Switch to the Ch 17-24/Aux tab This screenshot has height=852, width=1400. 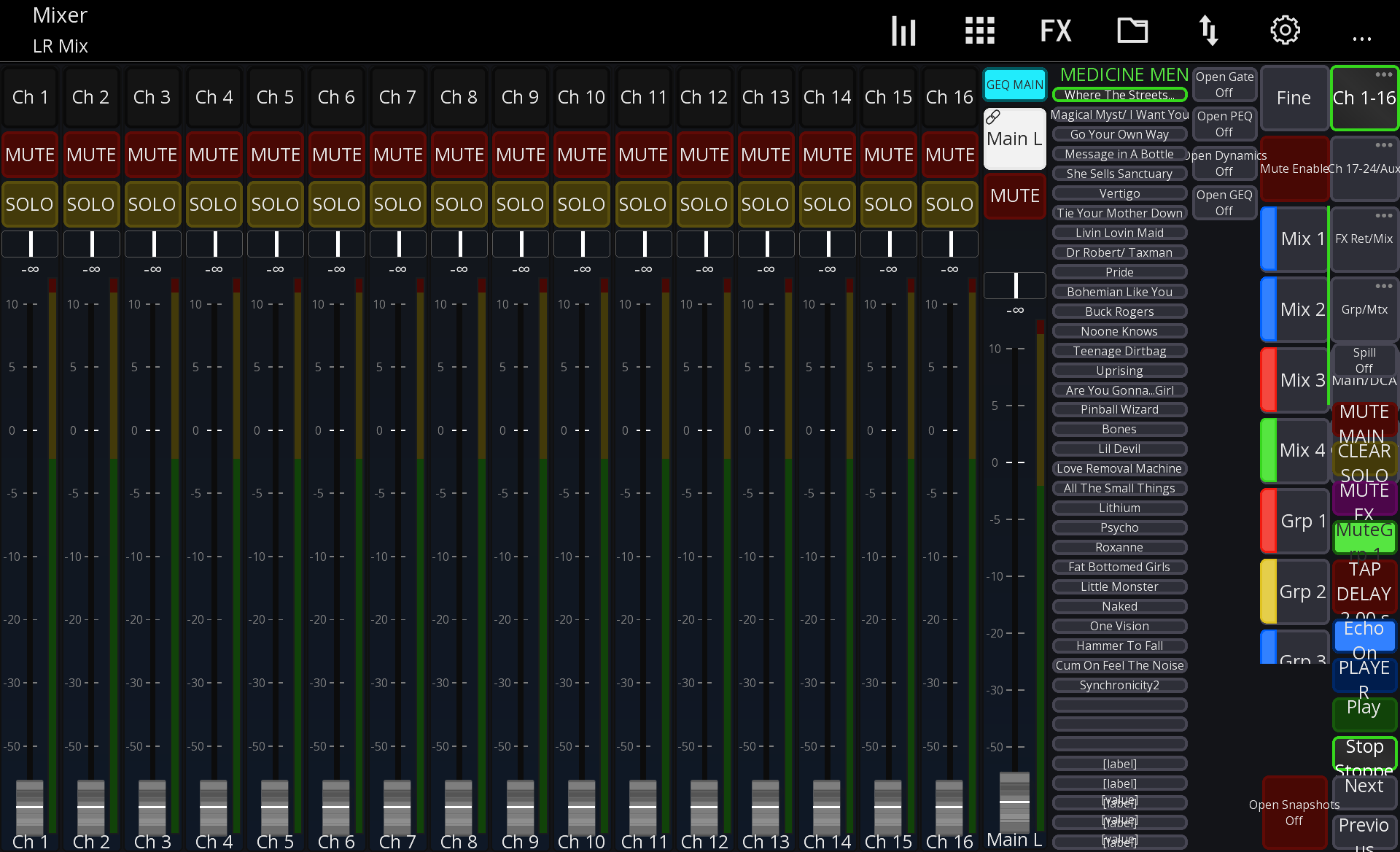[1364, 169]
